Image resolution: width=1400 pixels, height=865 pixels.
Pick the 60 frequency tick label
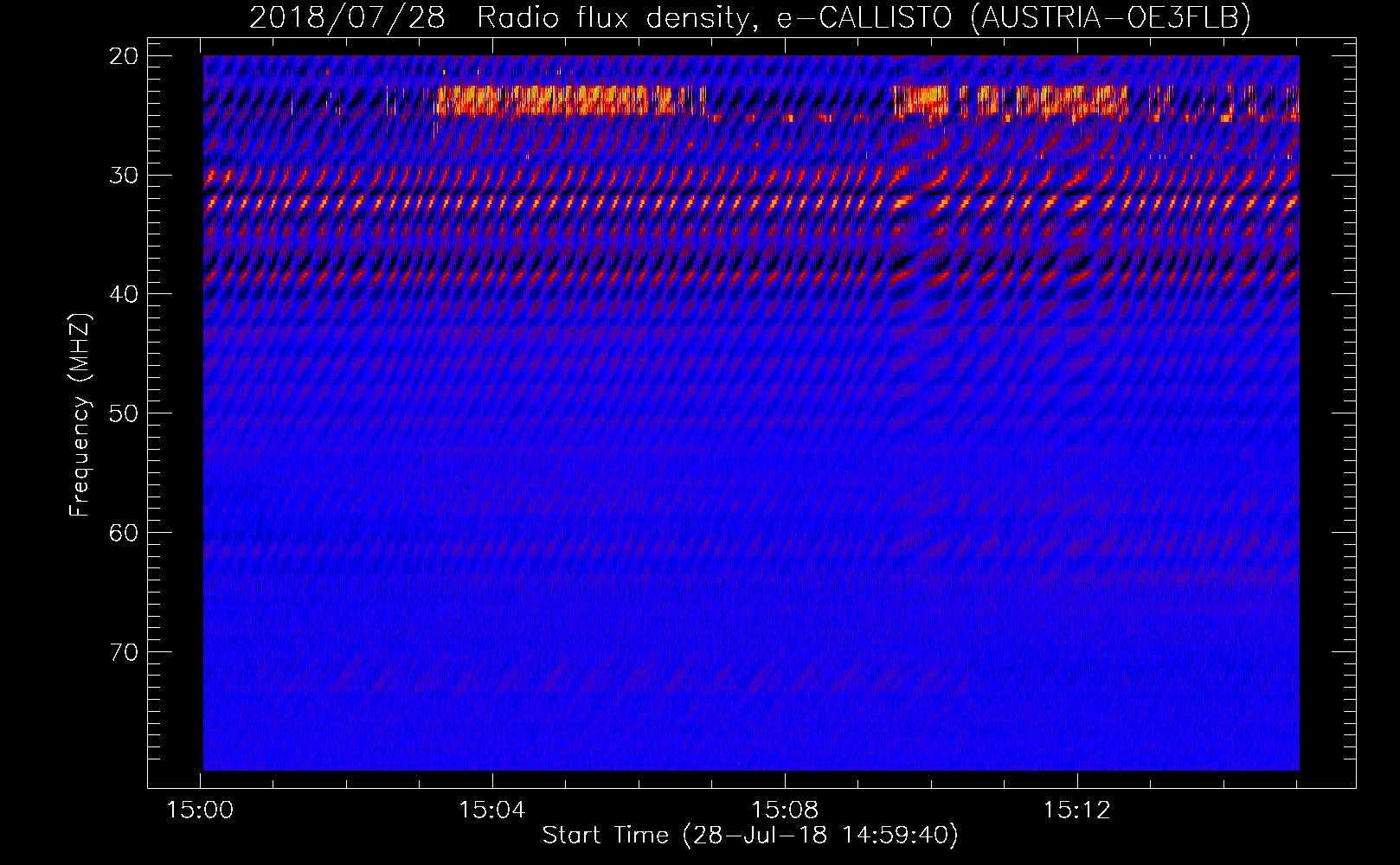click(124, 533)
